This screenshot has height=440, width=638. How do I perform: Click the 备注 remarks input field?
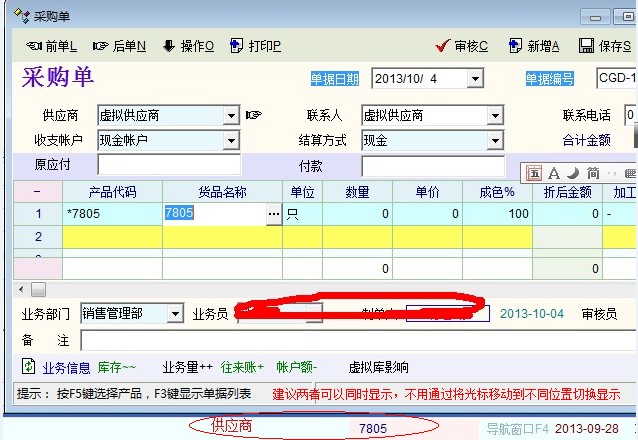[350, 341]
